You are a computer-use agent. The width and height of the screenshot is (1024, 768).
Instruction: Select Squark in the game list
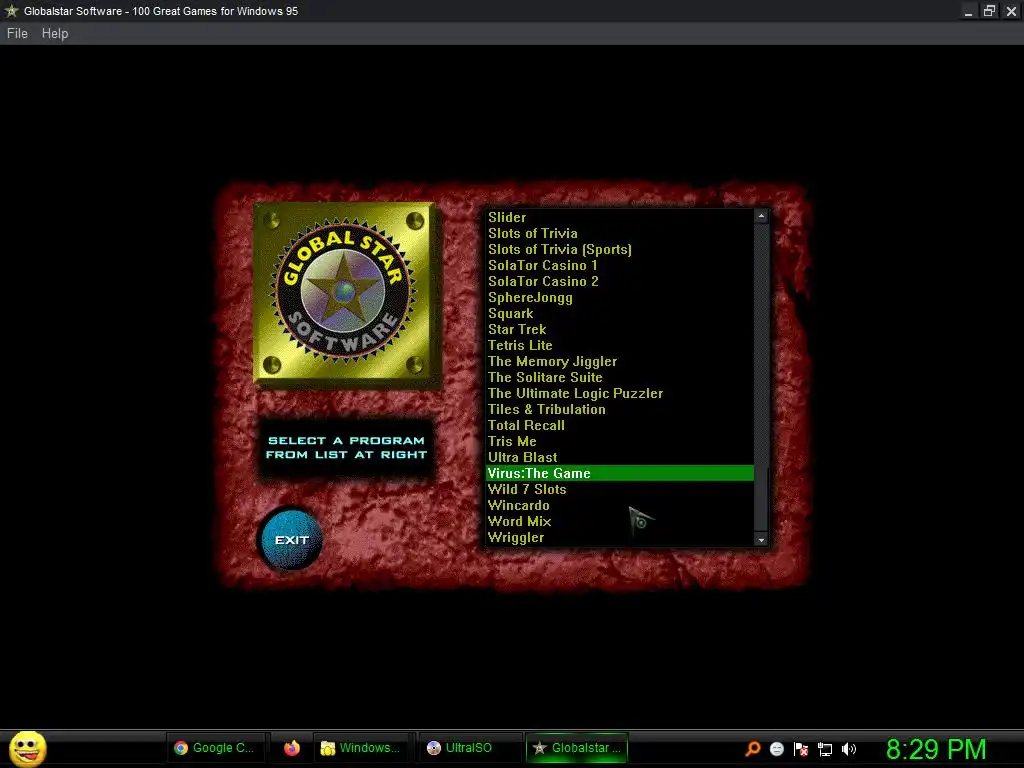tap(620, 313)
